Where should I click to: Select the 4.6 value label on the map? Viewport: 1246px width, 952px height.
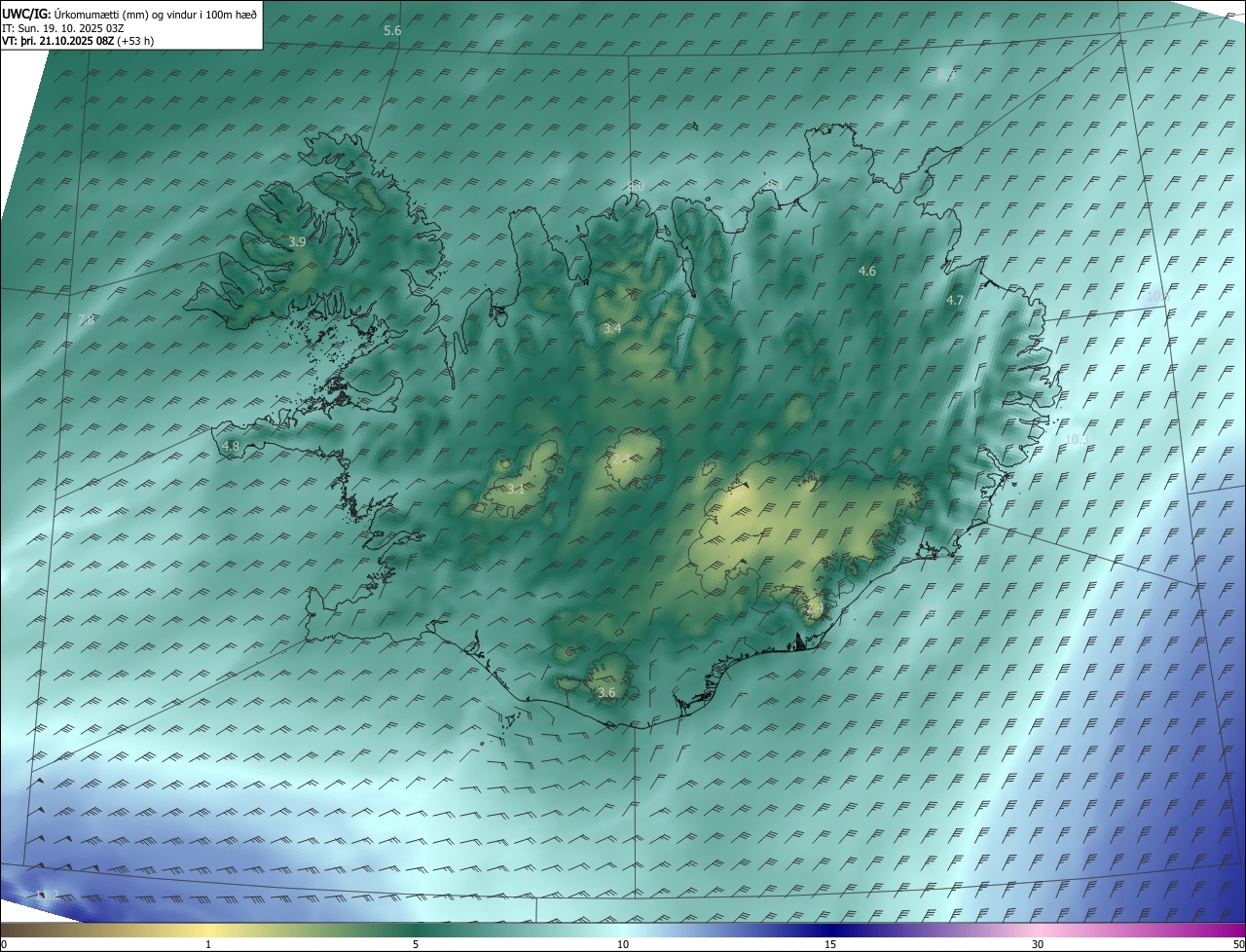coord(867,272)
